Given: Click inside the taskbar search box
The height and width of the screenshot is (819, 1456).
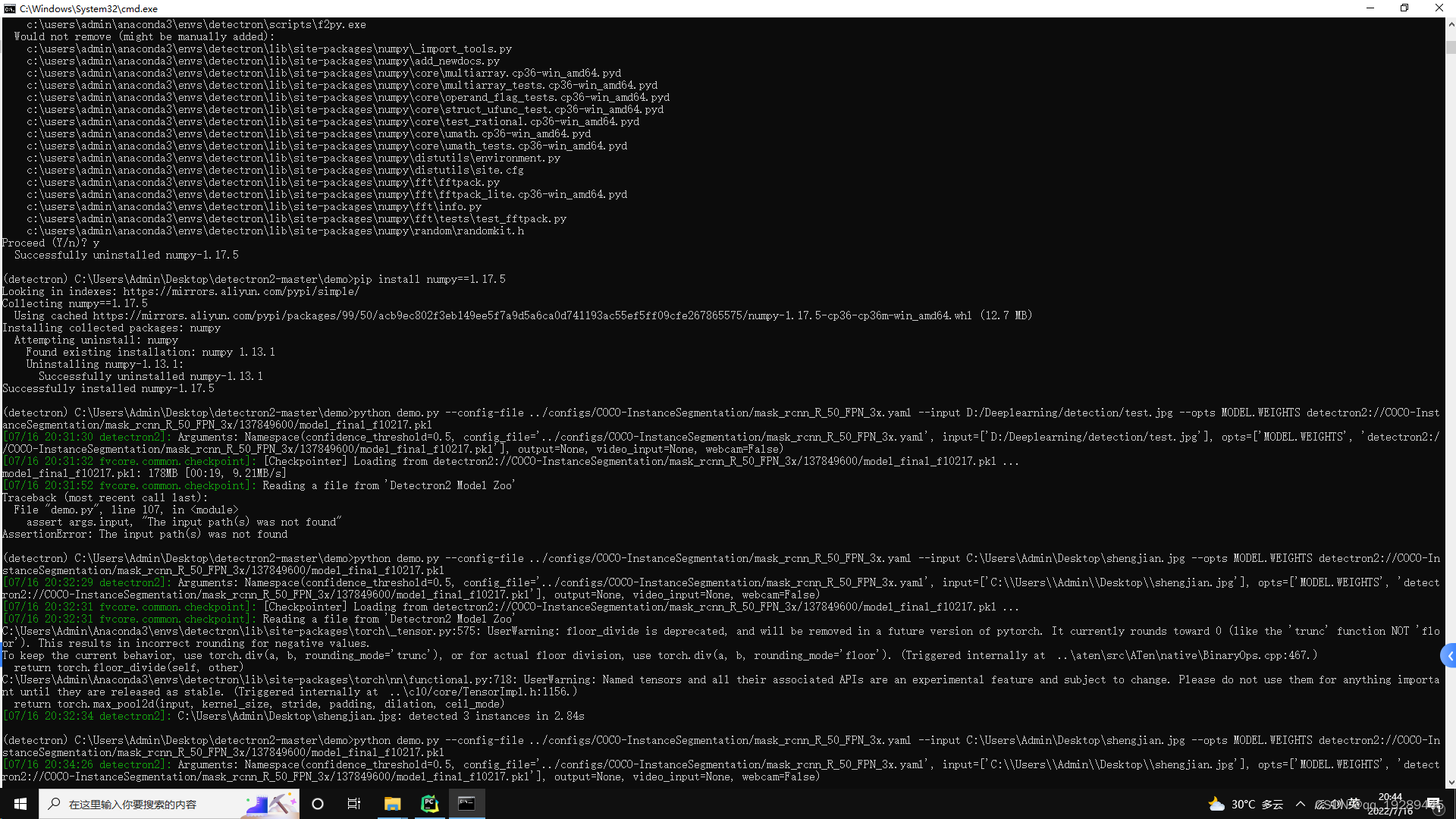Looking at the screenshot, I should (152, 804).
